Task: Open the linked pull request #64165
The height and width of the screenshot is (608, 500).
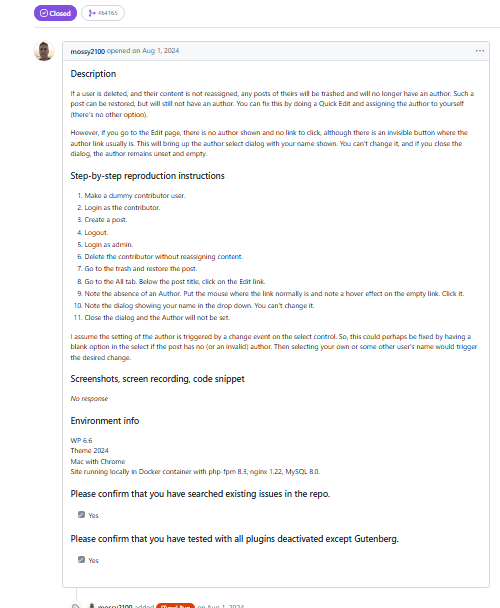Action: coord(103,13)
